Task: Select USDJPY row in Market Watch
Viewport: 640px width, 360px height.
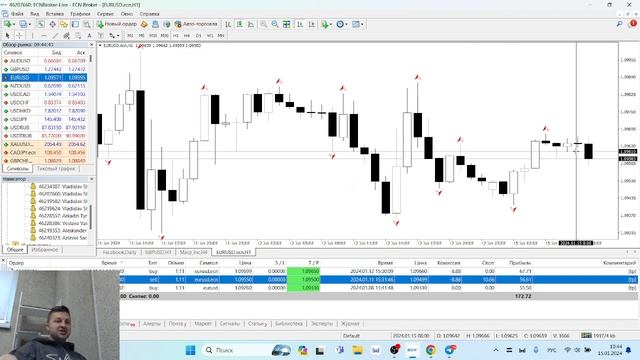Action: [44, 119]
